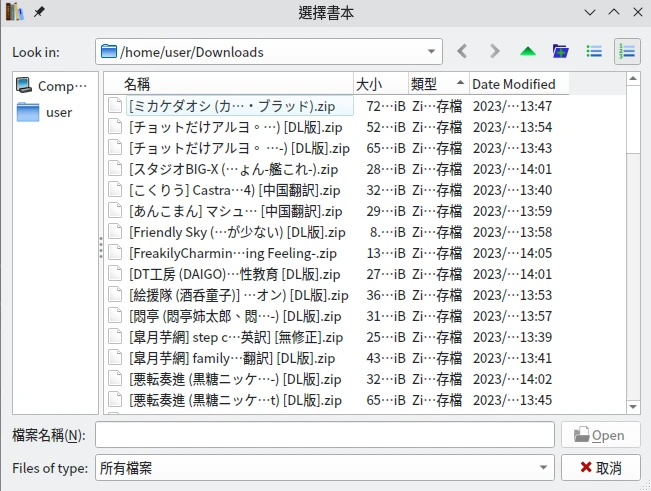
Task: Go to parent directory with green arrow
Action: 527,51
